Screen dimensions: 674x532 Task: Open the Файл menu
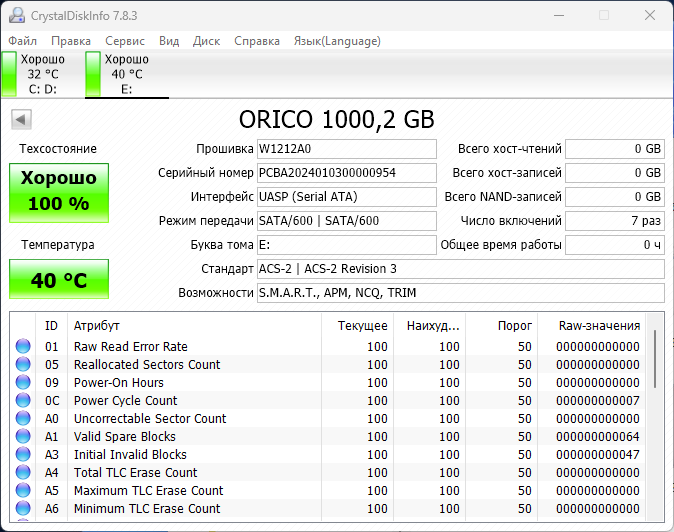23,41
